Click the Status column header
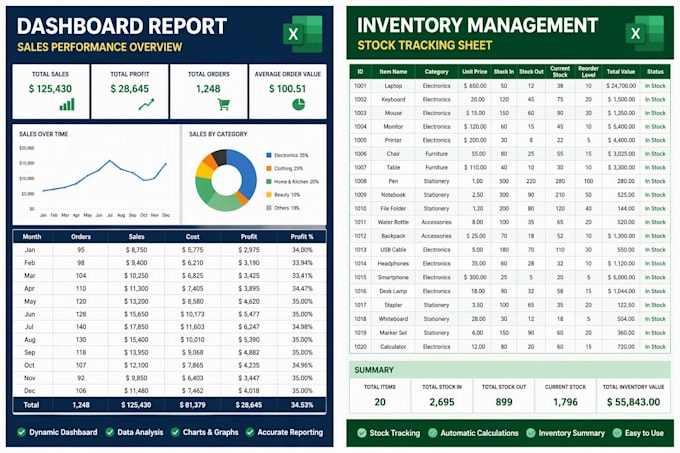Viewport: 680px width, 453px height. pyautogui.click(x=655, y=72)
